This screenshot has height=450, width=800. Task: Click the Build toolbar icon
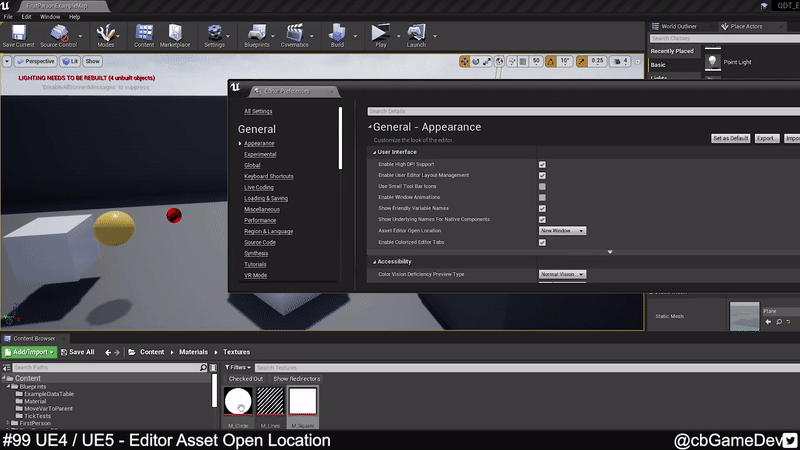(x=337, y=36)
